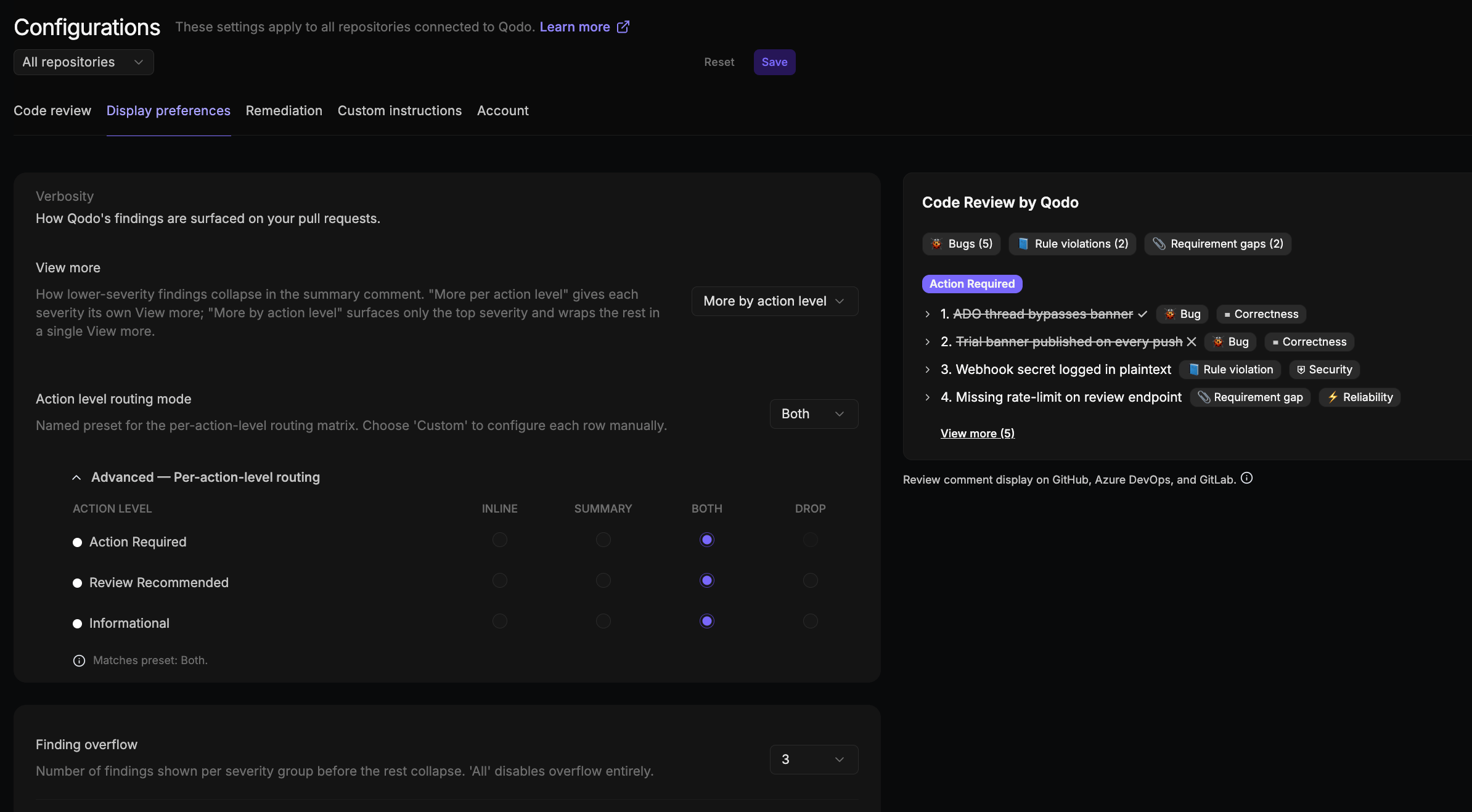Open the More by action level dropdown
The image size is (1472, 812).
click(775, 301)
